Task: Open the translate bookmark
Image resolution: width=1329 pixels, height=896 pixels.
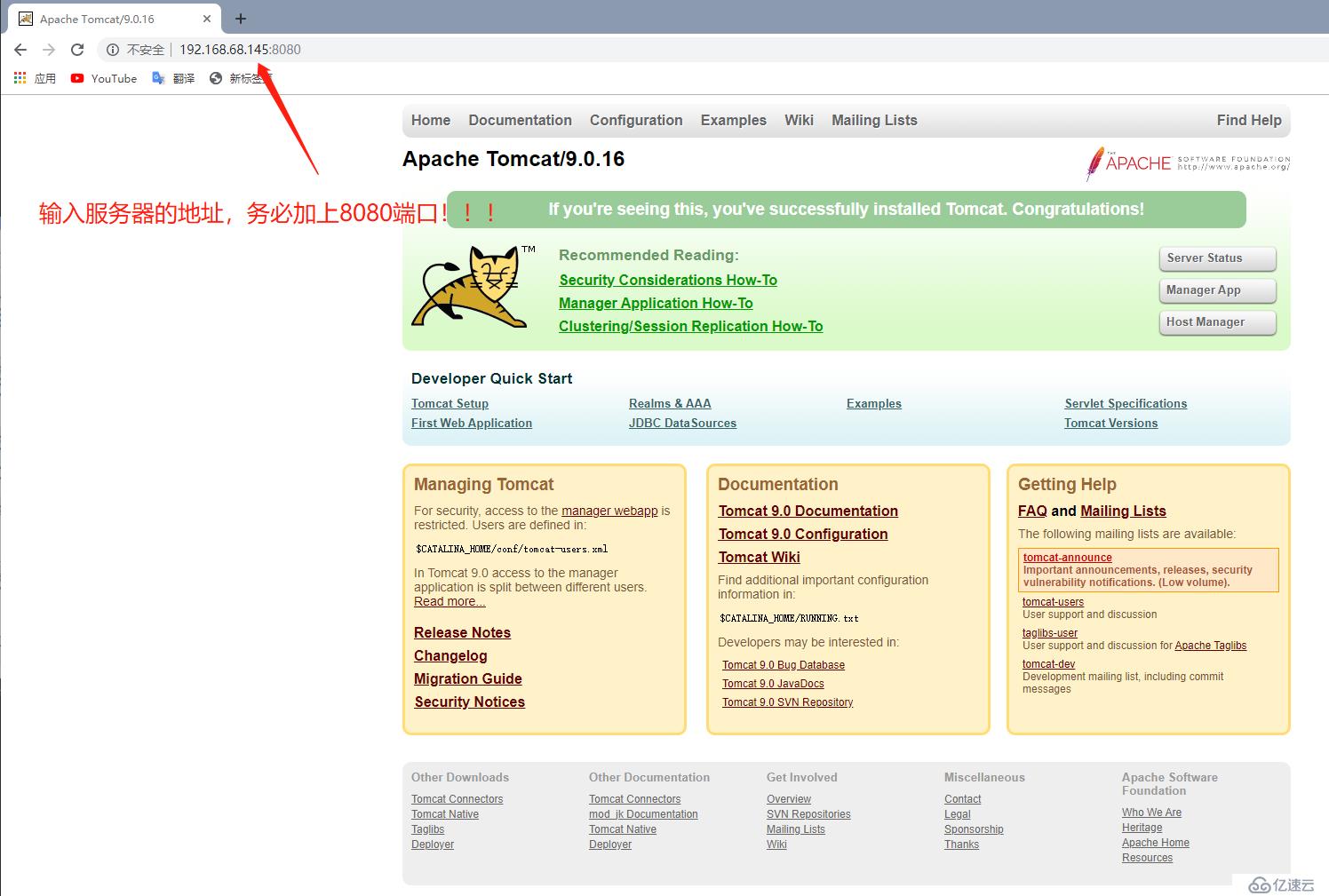Action: pos(173,78)
